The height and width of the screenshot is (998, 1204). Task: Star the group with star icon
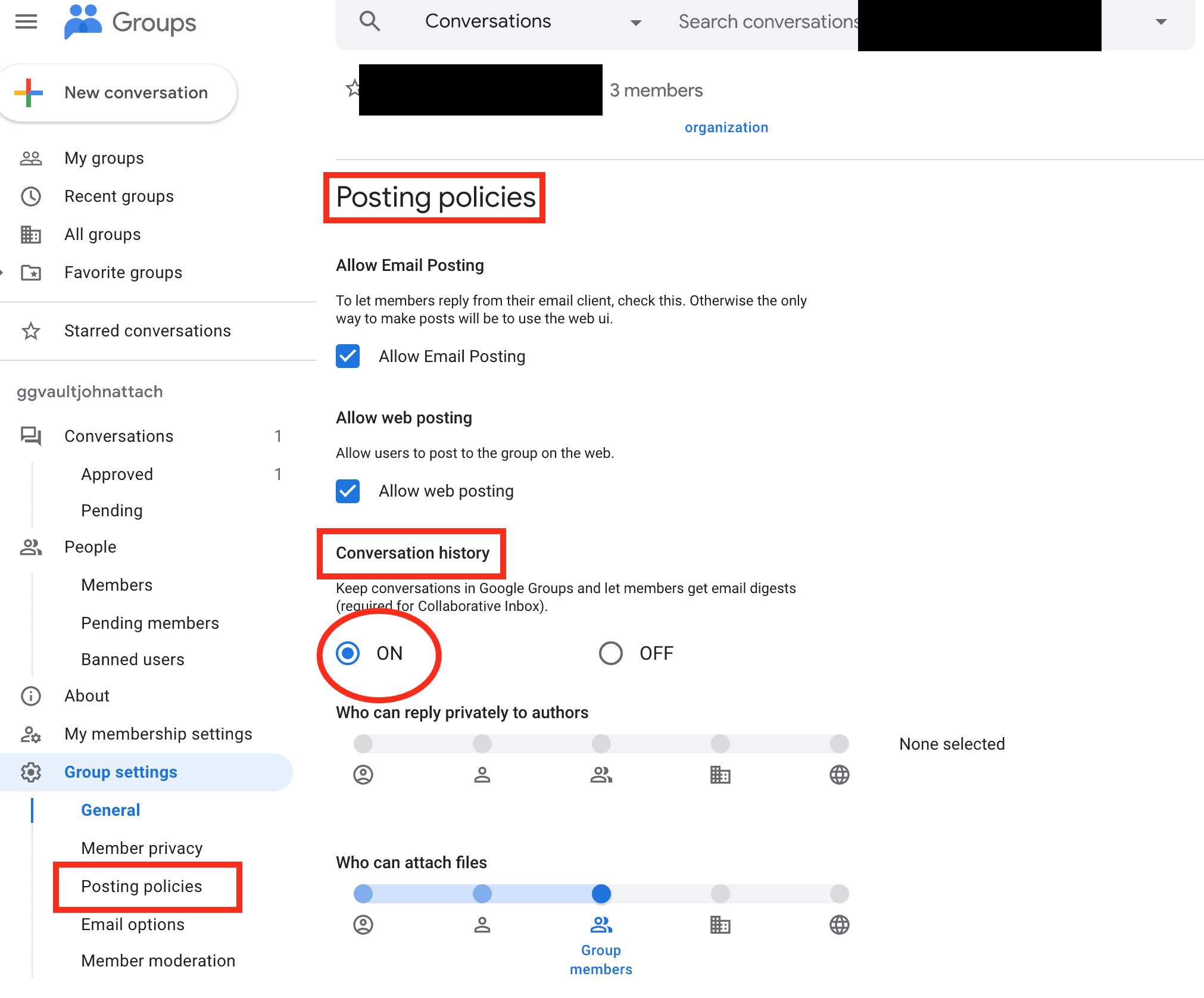click(x=353, y=89)
